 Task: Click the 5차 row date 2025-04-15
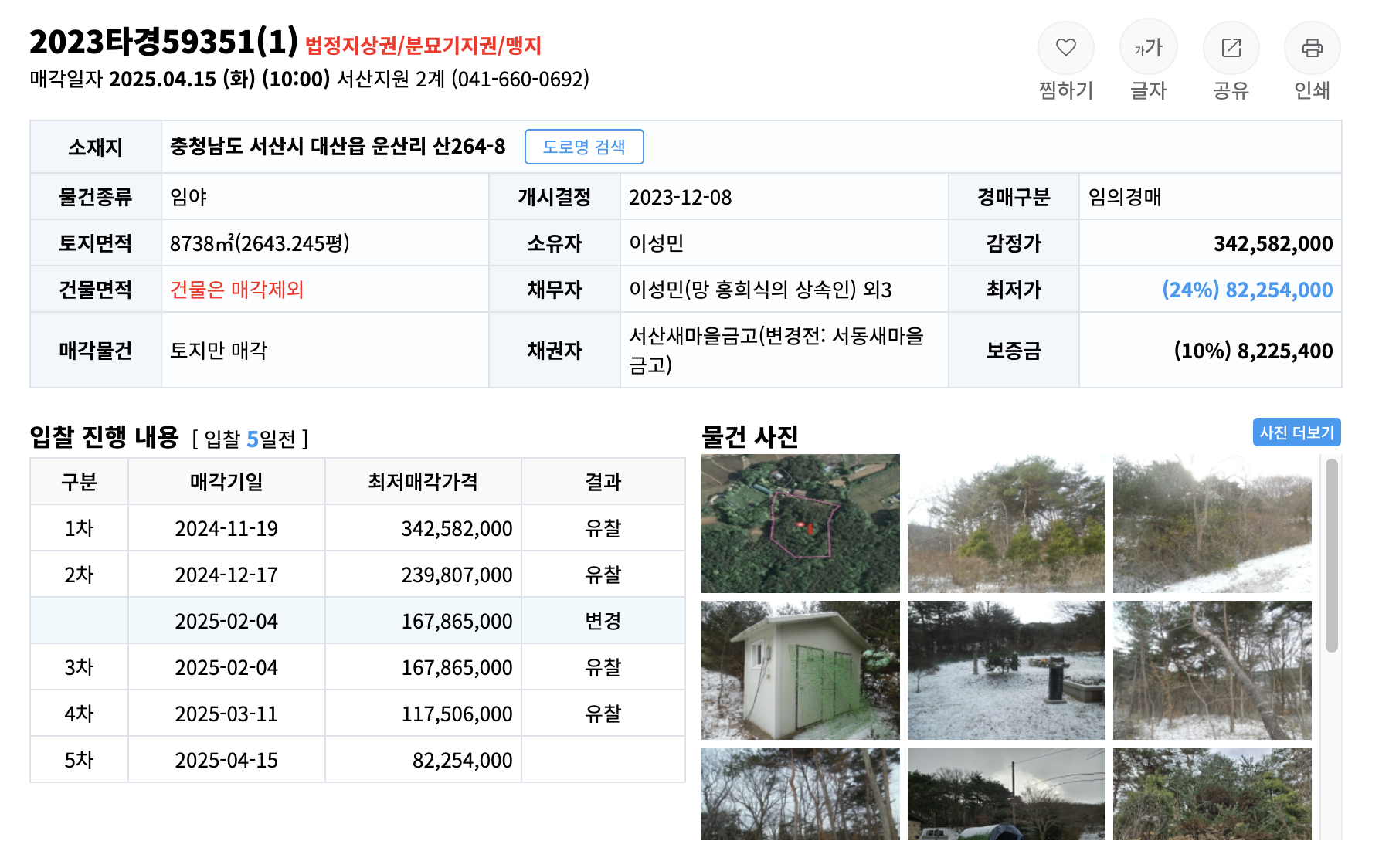[226, 761]
